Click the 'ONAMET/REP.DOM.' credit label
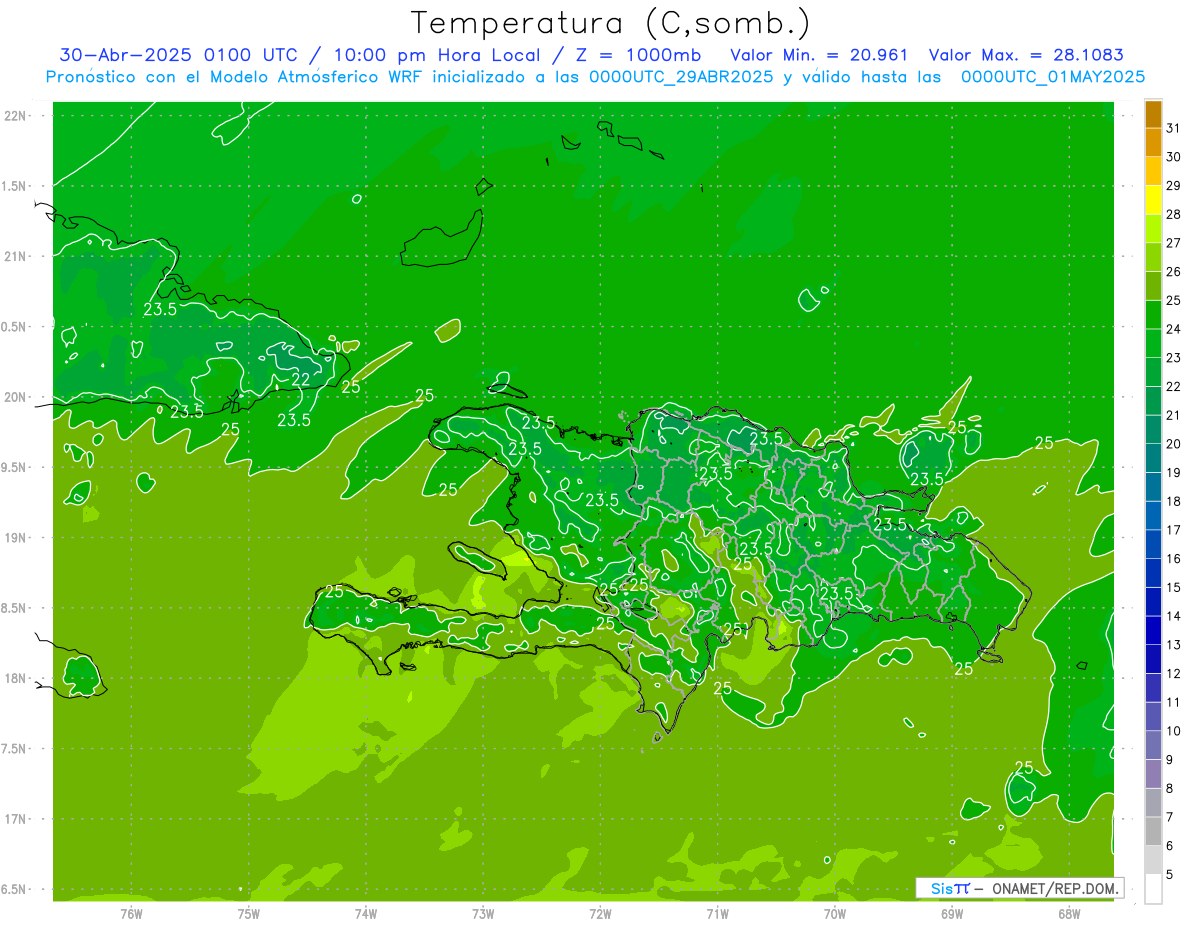The width and height of the screenshot is (1200, 927). (x=1056, y=888)
